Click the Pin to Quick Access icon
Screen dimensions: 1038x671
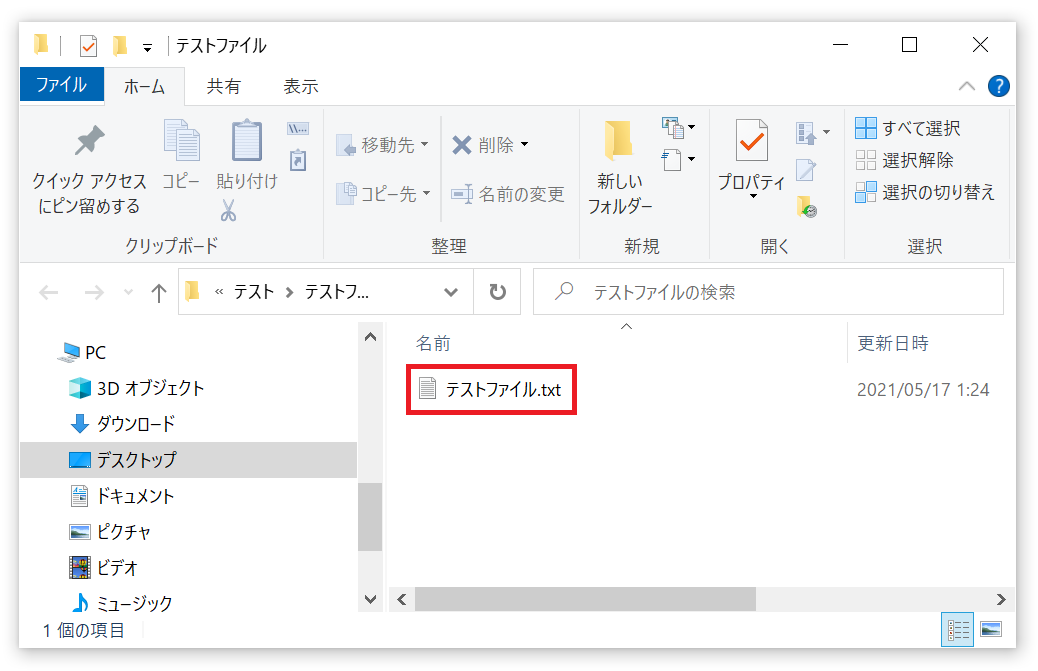coord(89,141)
